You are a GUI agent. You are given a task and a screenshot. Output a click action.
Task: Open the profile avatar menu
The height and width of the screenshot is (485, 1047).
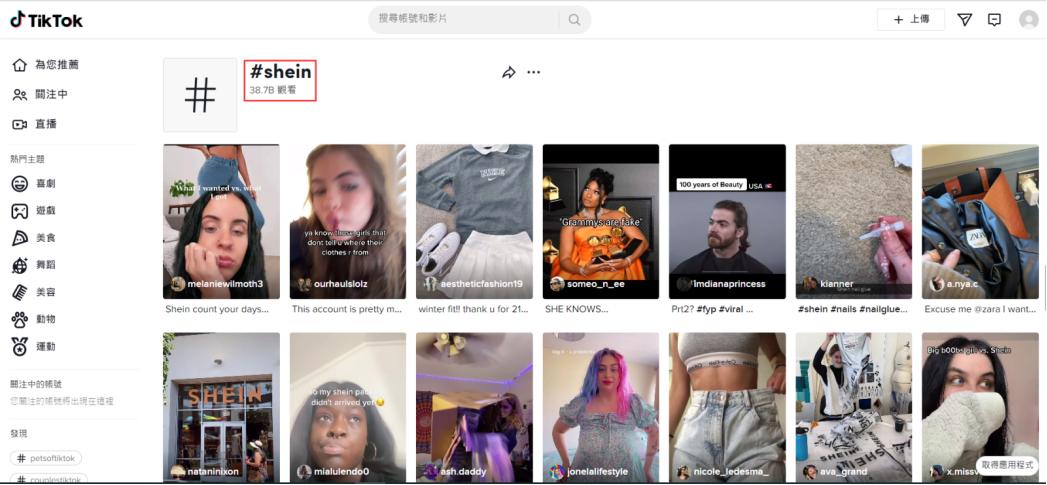coord(1028,20)
